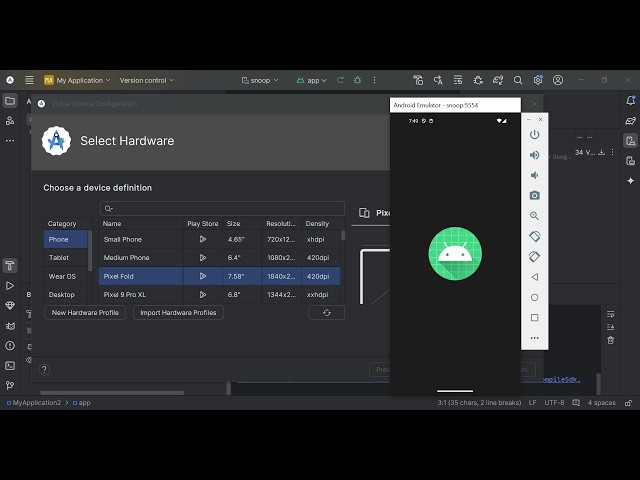Open the Structure tool window icon
640x480 pixels.
pos(10,121)
